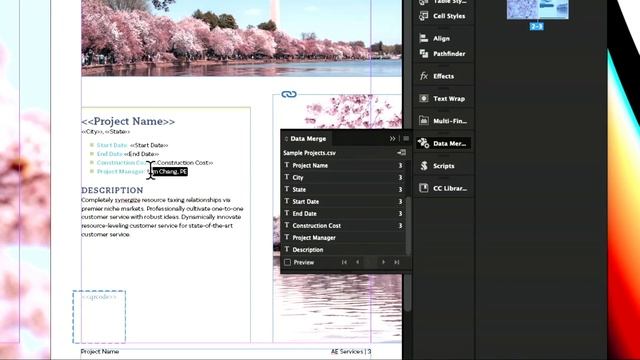Click the Sample Projects.csv source name
This screenshot has height=360, width=640.
(309, 153)
